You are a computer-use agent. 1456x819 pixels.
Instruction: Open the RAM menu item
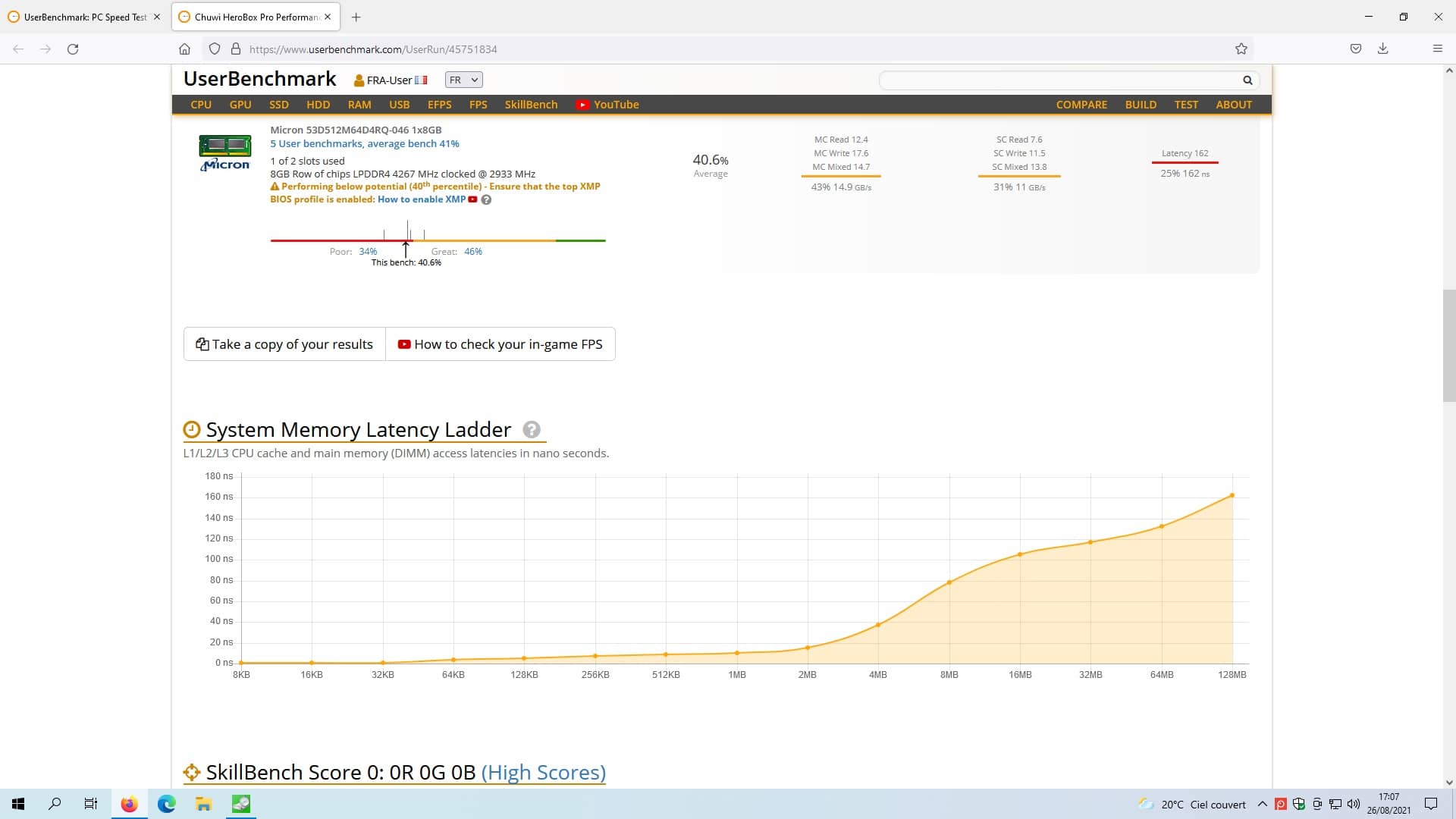(x=359, y=105)
